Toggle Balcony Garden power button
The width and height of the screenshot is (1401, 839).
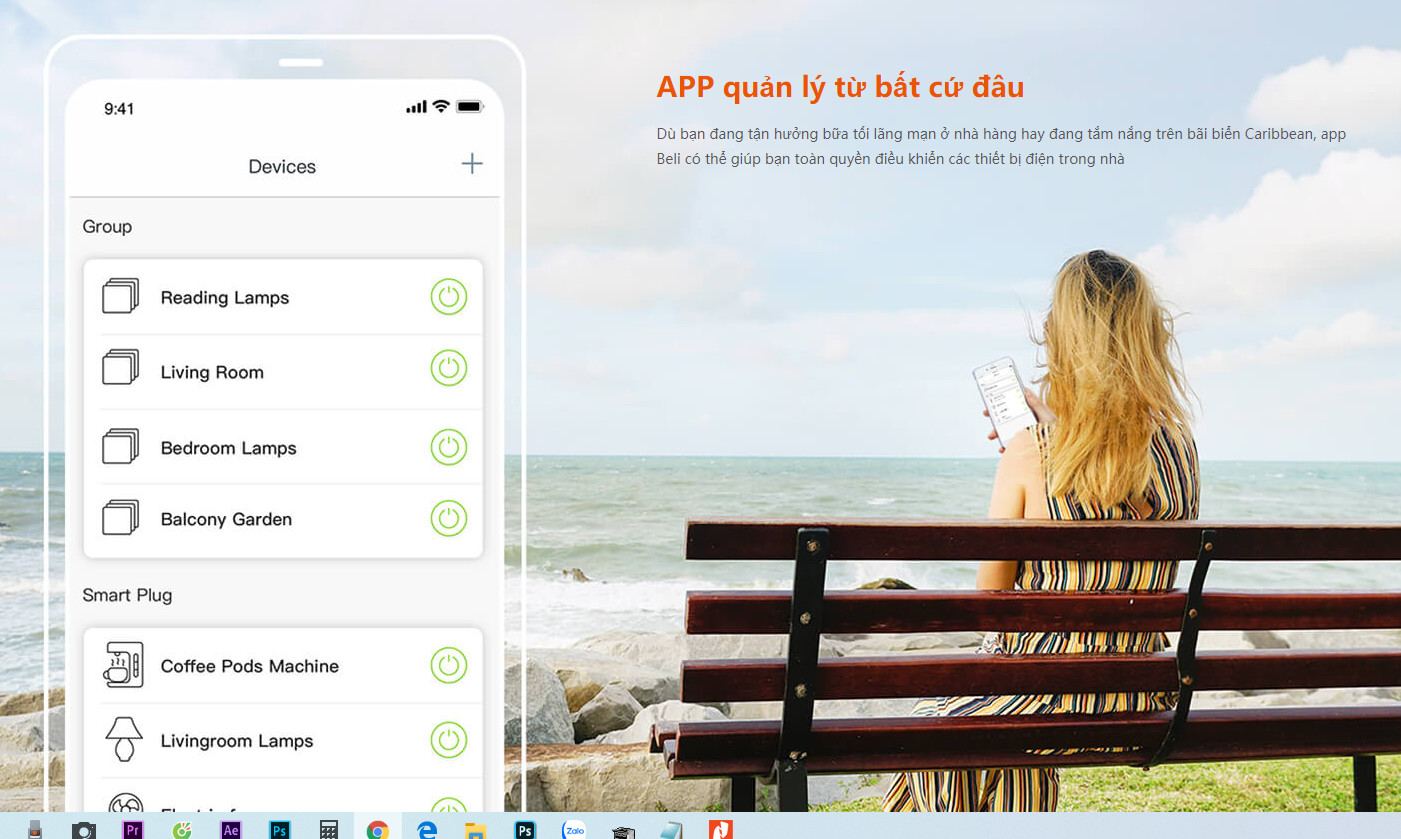[x=449, y=518]
